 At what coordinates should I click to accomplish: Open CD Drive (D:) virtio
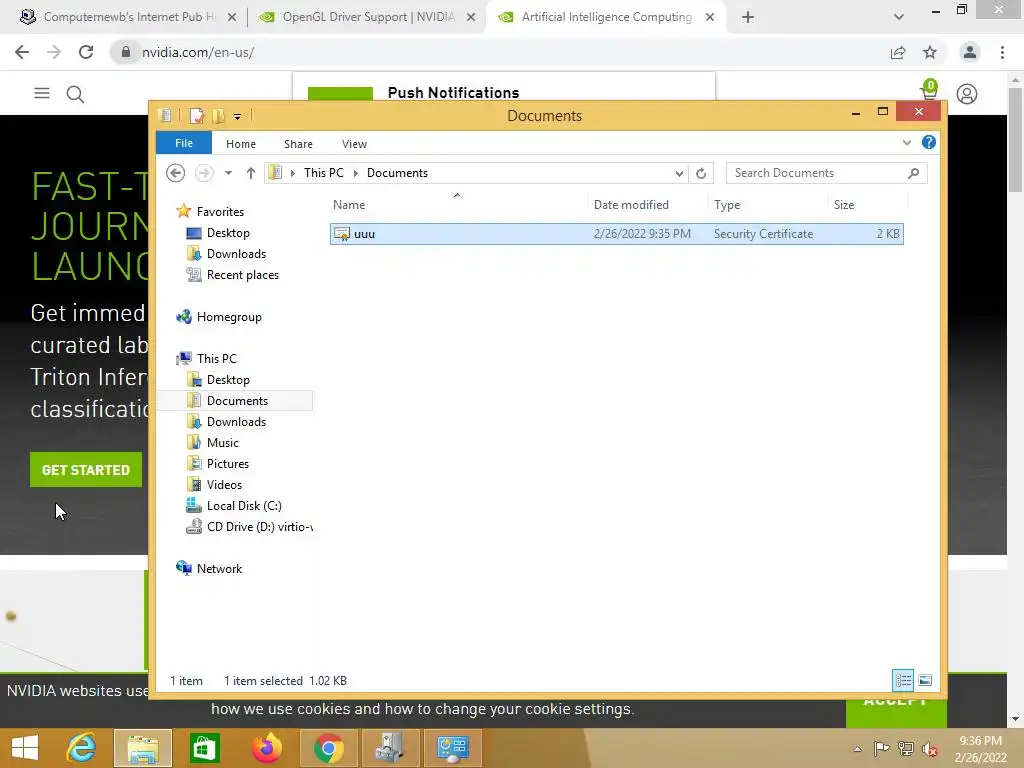[x=259, y=526]
